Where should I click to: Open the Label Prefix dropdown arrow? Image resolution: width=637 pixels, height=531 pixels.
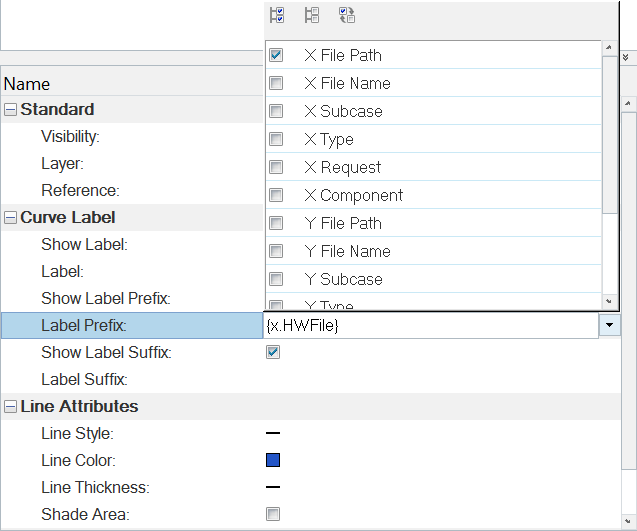point(609,325)
